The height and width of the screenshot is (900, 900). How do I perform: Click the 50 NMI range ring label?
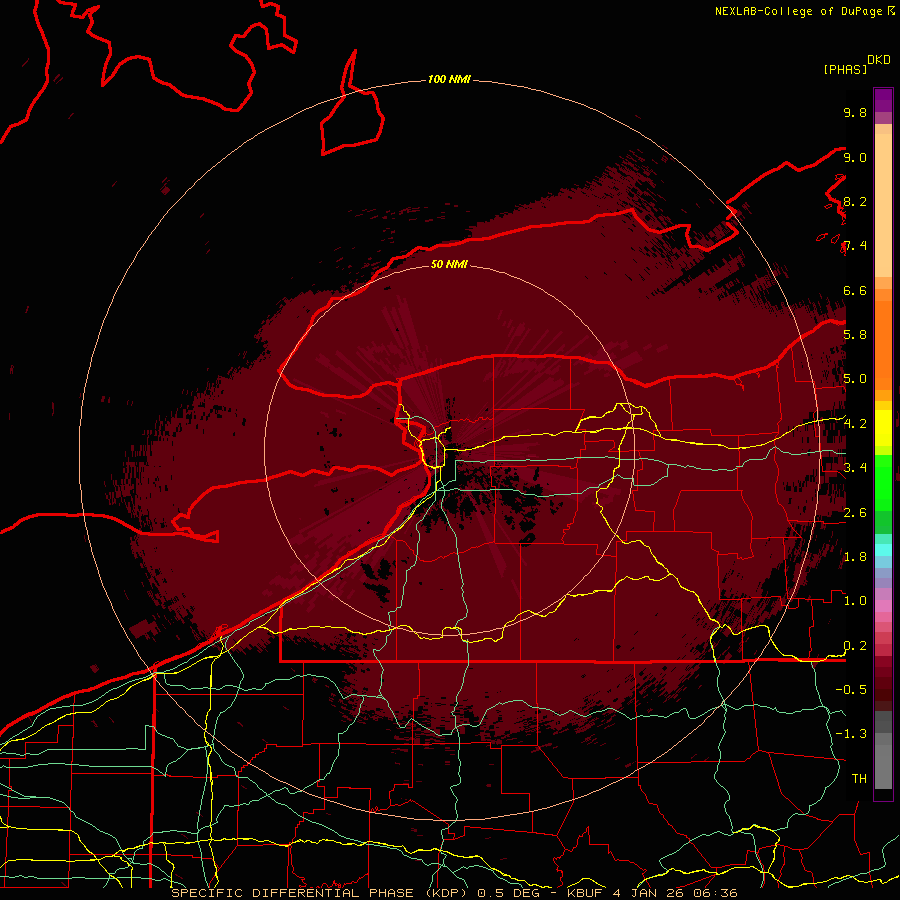coord(449,264)
